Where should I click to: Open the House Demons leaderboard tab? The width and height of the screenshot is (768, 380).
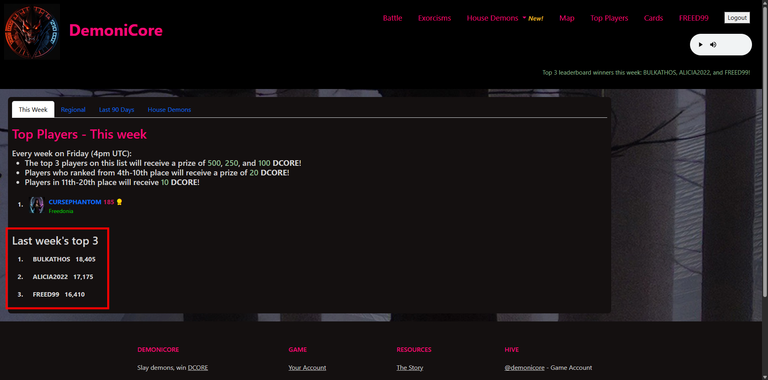tap(169, 110)
